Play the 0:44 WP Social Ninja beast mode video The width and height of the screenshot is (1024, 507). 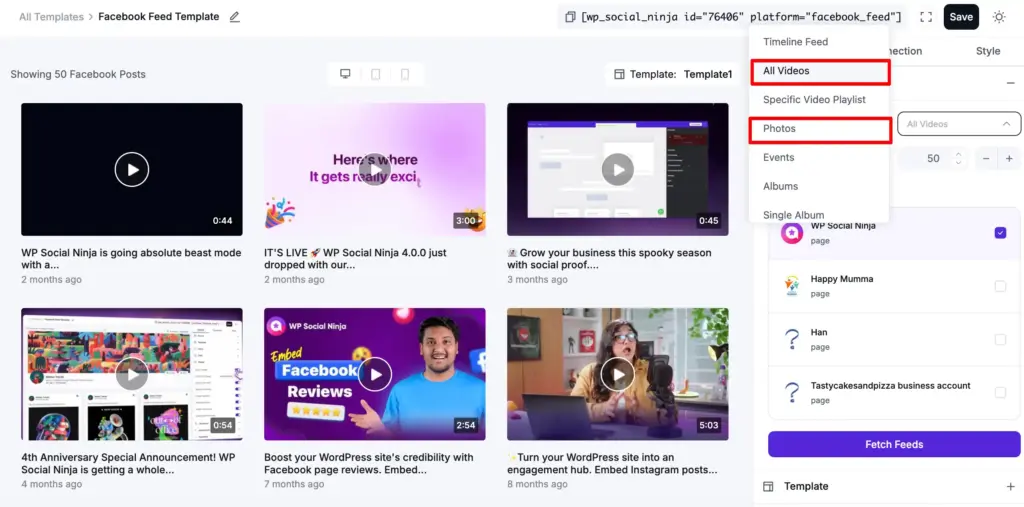pos(132,169)
